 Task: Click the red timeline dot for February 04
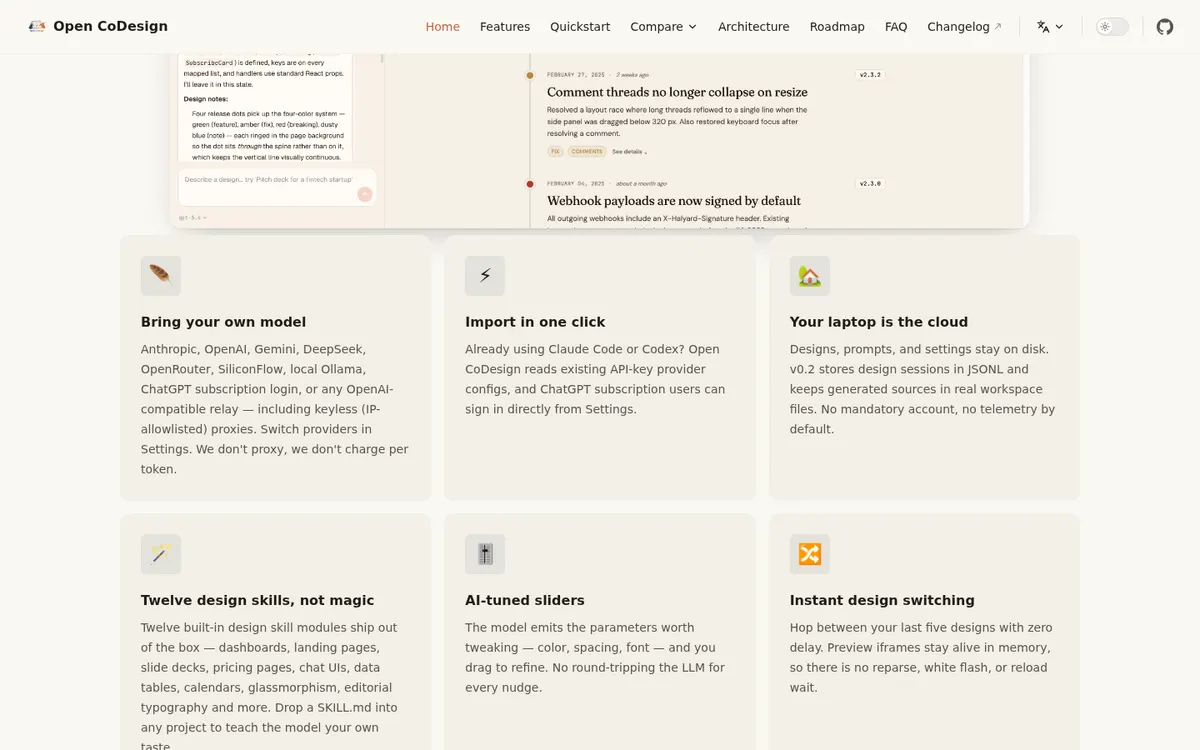point(530,184)
